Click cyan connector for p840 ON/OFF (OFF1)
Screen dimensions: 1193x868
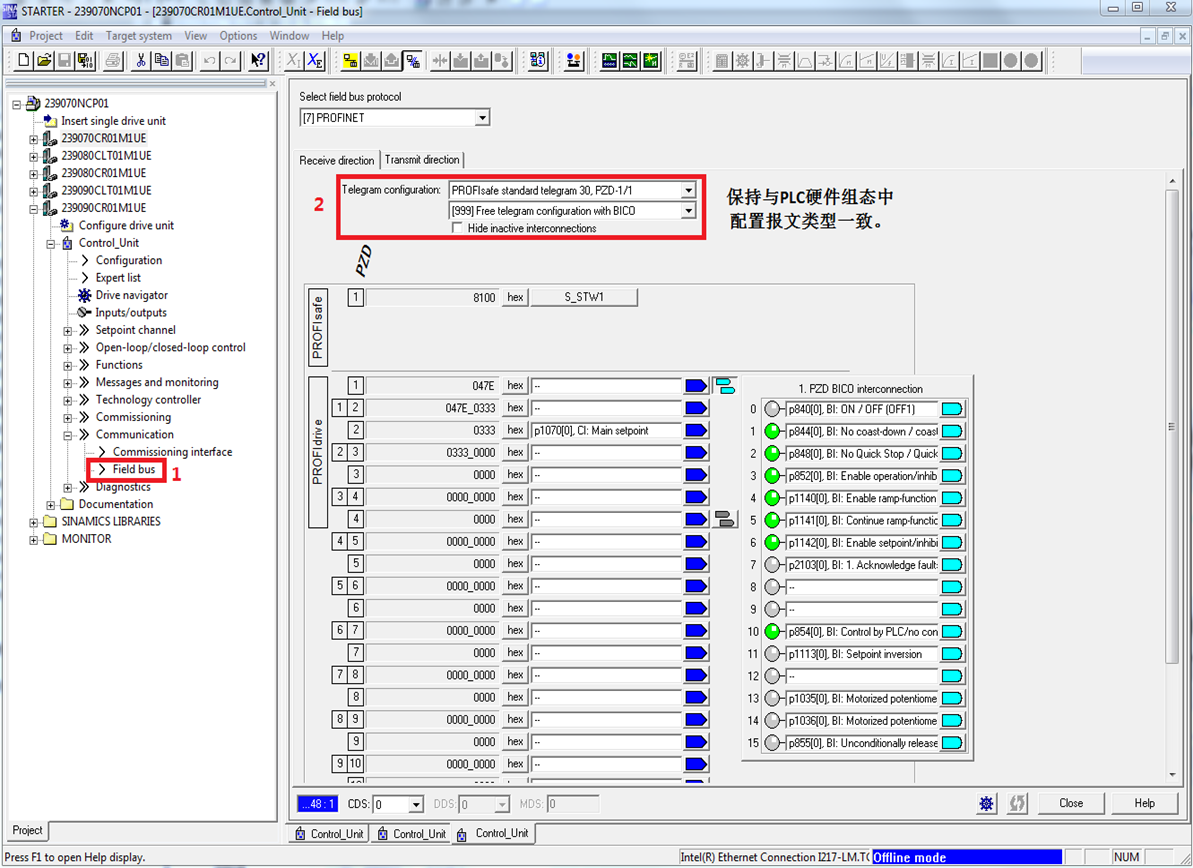pyautogui.click(x=952, y=409)
